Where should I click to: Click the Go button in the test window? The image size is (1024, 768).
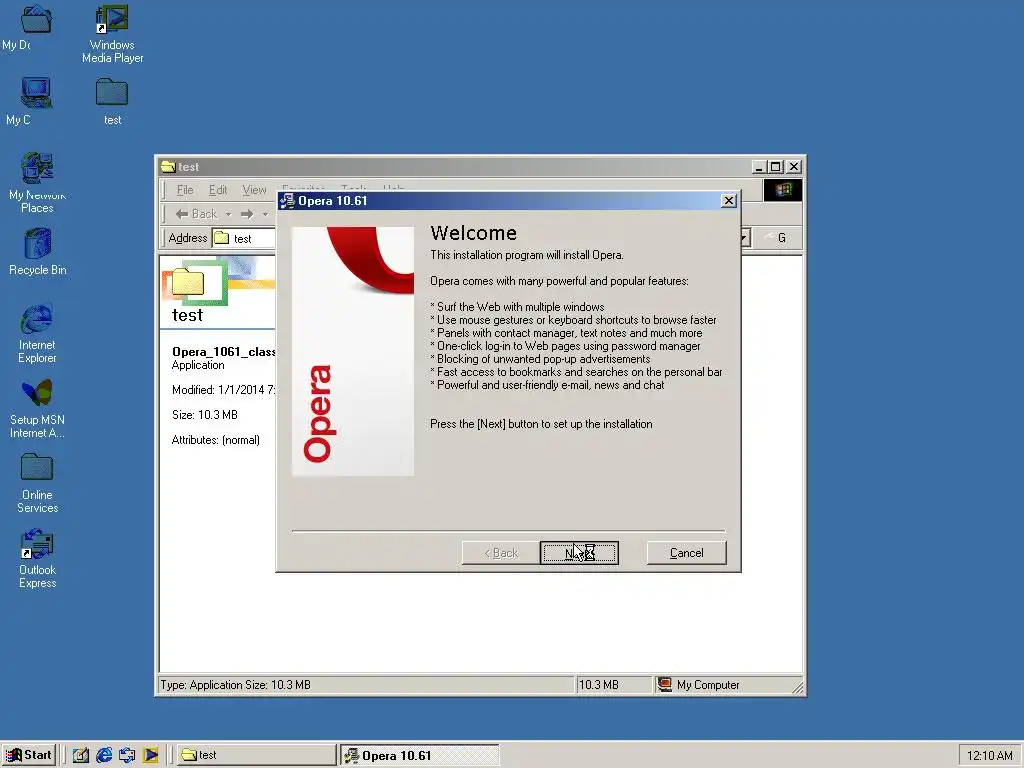tap(777, 238)
